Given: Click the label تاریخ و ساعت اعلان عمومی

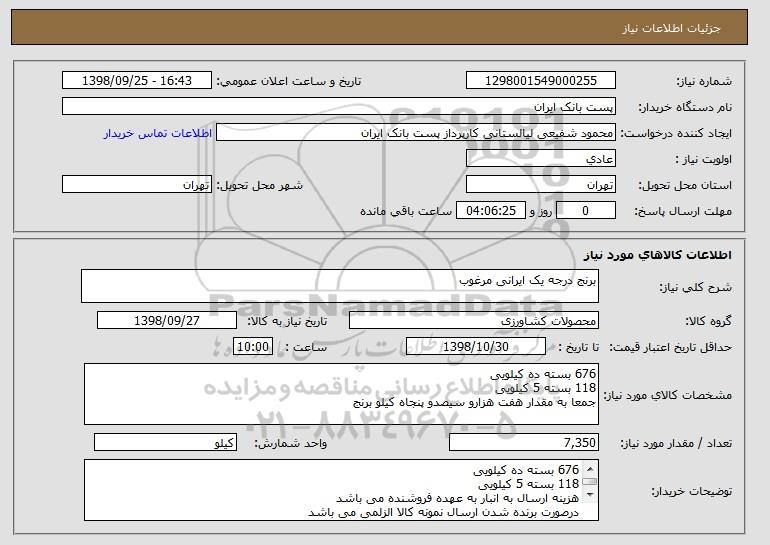Looking at the screenshot, I should (x=289, y=81).
